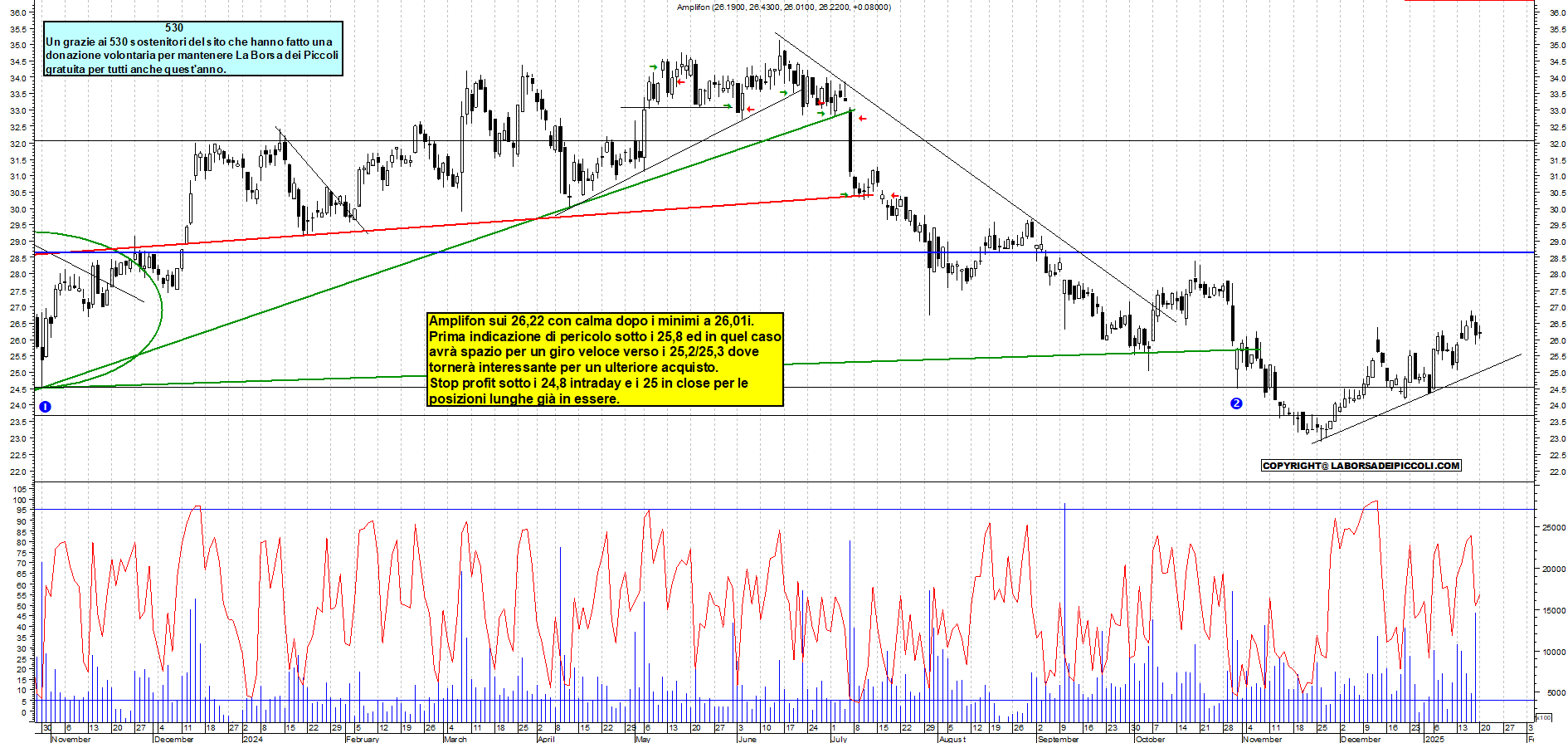The image size is (1568, 743).
Task: Click the 'posizioni lunghe già in essere' line
Action: click(524, 398)
